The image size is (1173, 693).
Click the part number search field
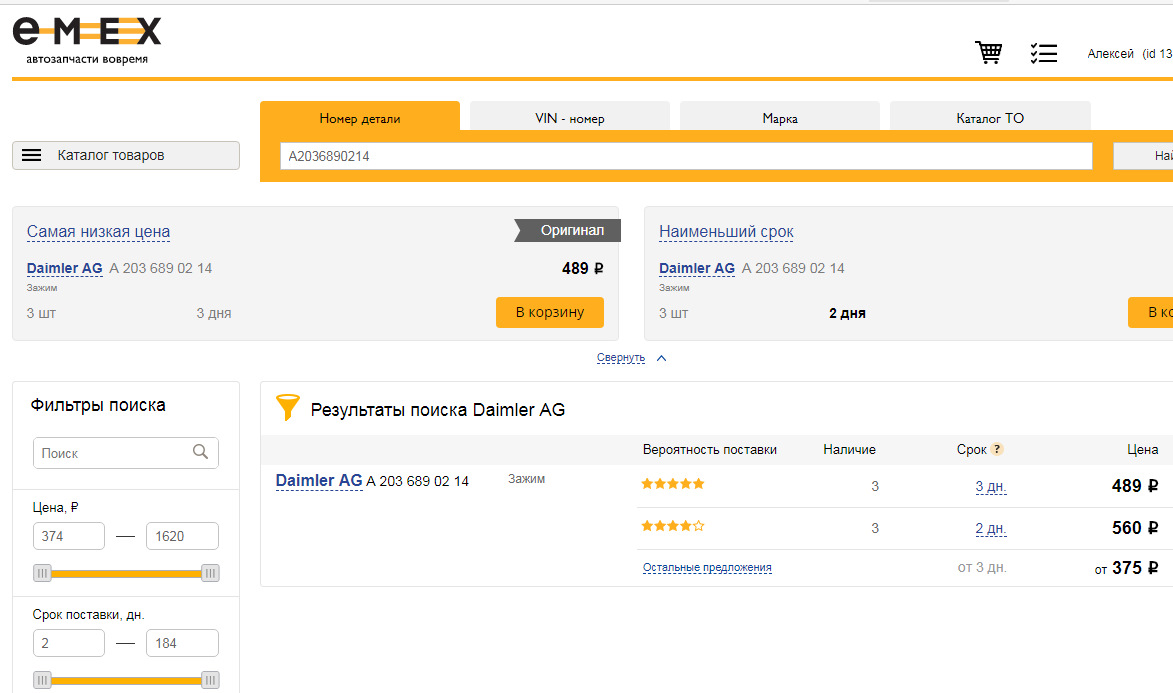[x=686, y=156]
